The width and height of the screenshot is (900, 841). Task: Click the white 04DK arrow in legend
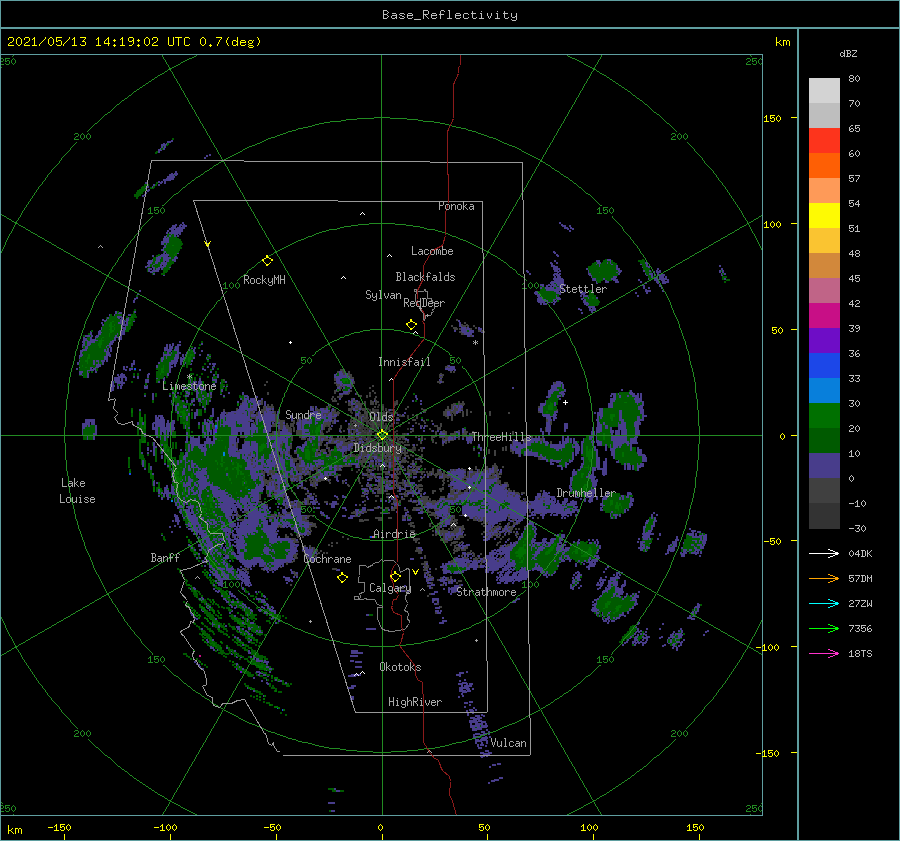[824, 553]
